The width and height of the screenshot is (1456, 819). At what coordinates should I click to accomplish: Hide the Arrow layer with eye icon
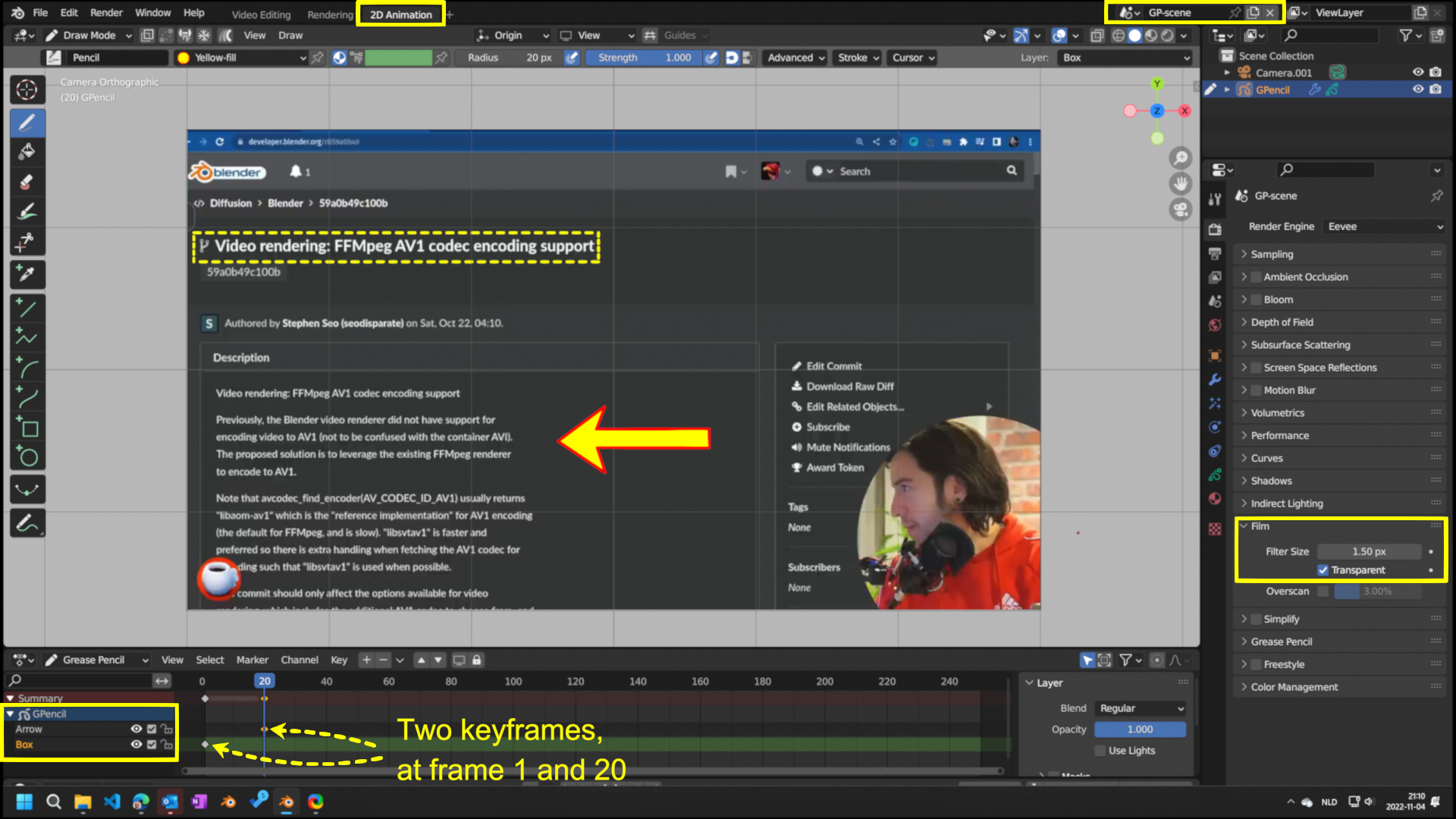pos(136,730)
